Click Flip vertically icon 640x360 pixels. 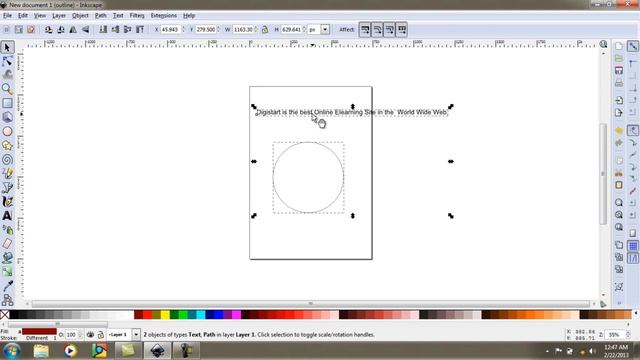[x=85, y=29]
